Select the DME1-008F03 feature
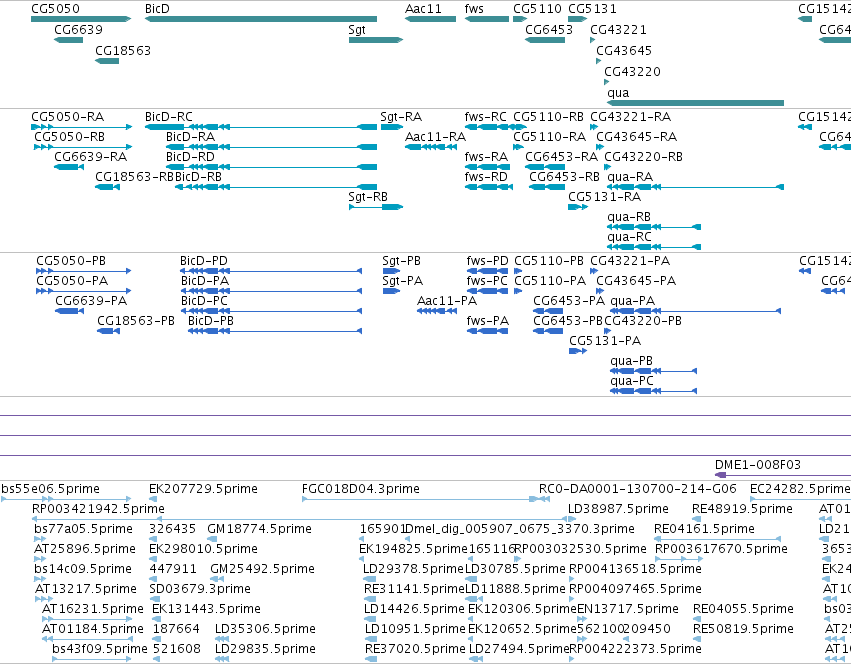This screenshot has height=664, width=851. point(783,476)
